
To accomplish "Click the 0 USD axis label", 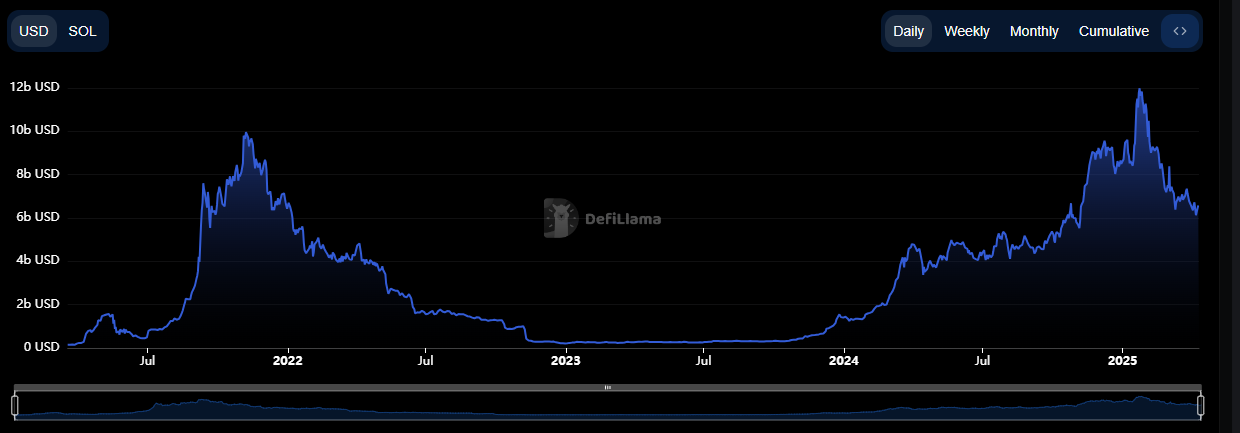I will [42, 346].
